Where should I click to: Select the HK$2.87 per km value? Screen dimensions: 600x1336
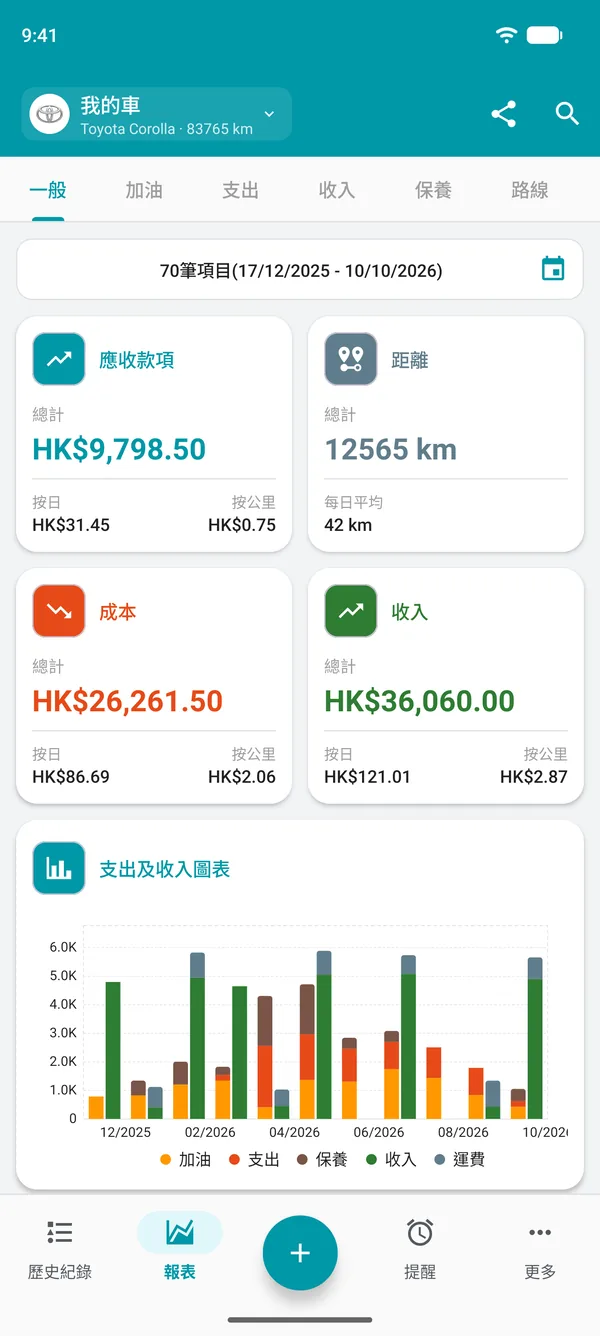click(x=534, y=777)
